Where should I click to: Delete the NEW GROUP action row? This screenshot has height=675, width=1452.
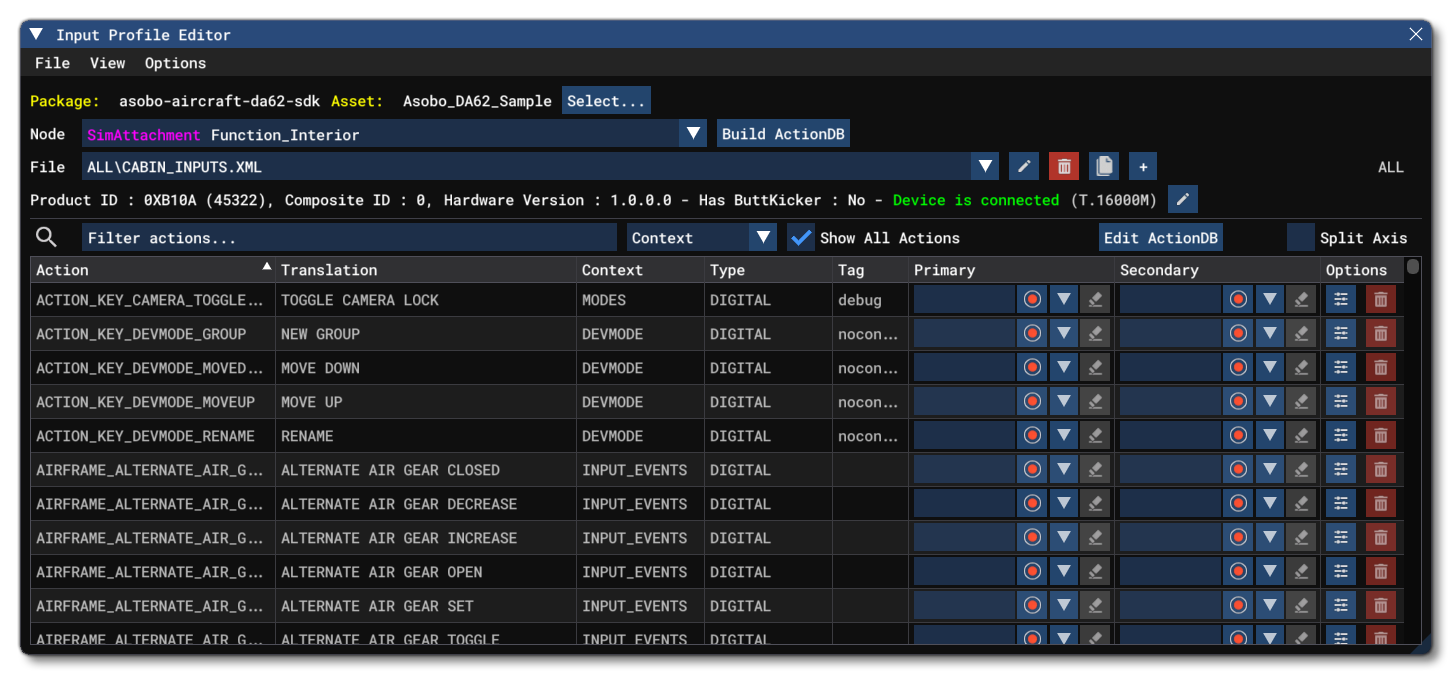click(x=1381, y=334)
